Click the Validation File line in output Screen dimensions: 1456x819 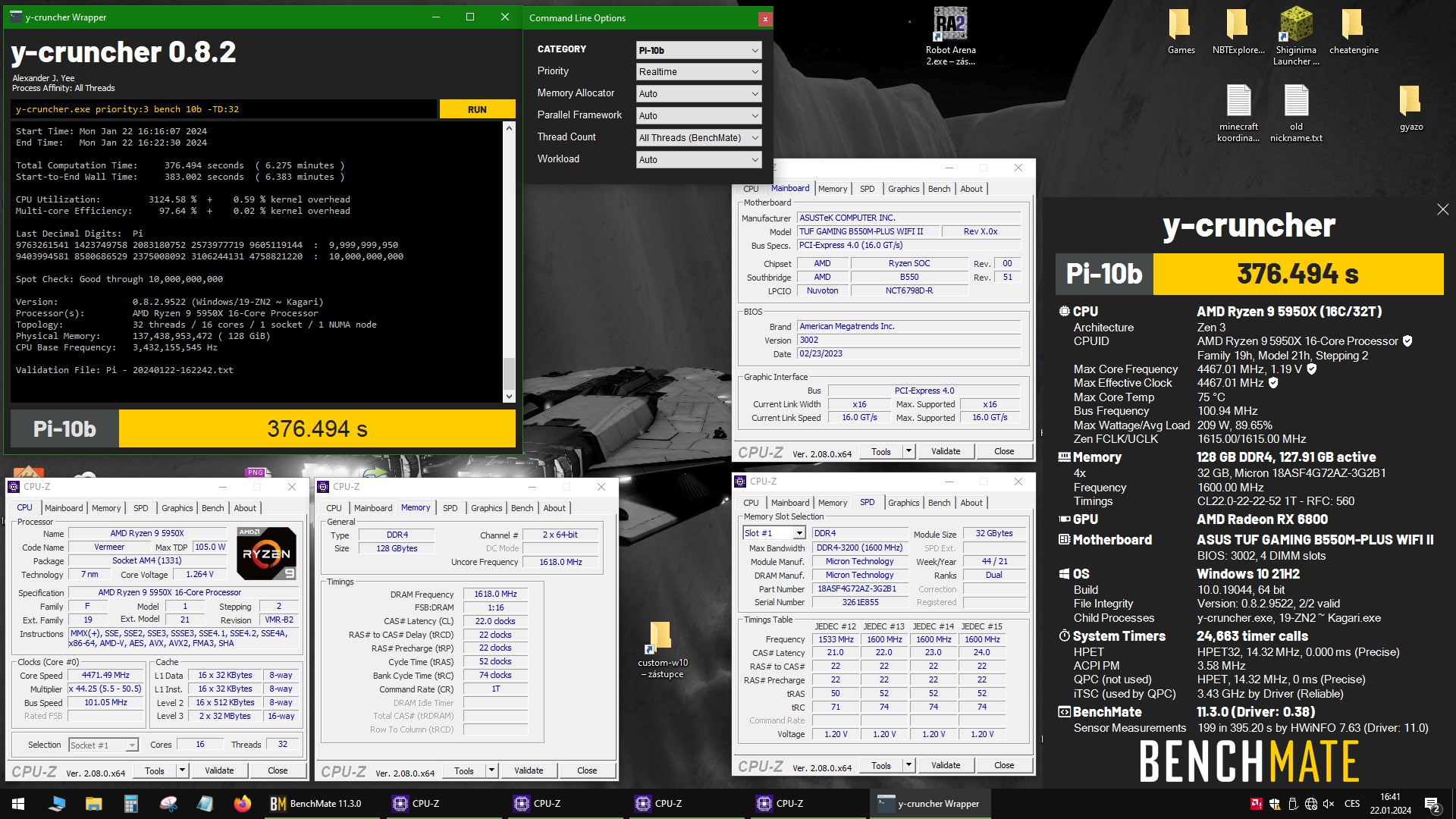124,370
